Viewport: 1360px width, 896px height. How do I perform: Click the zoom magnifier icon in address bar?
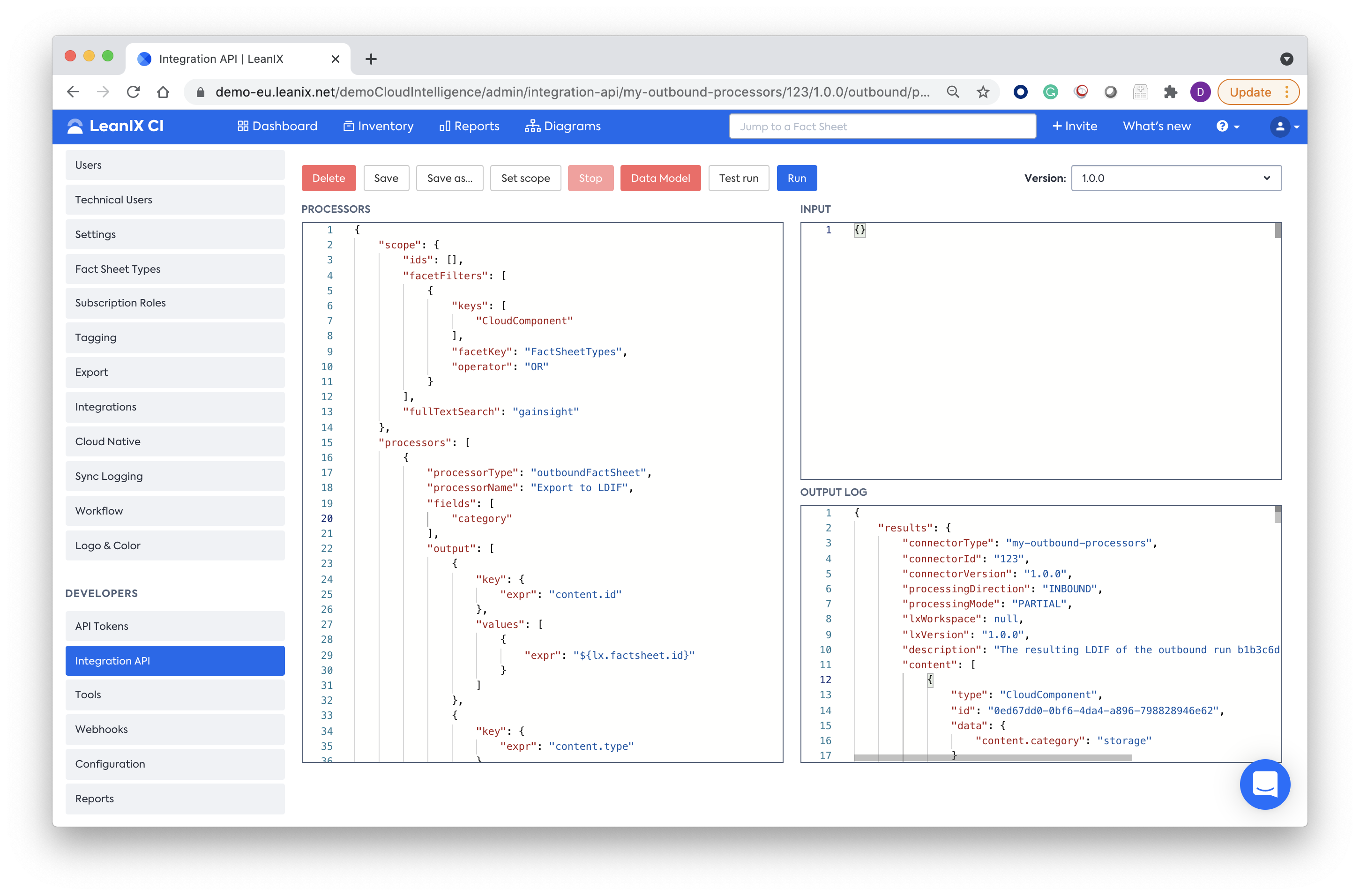click(x=953, y=92)
